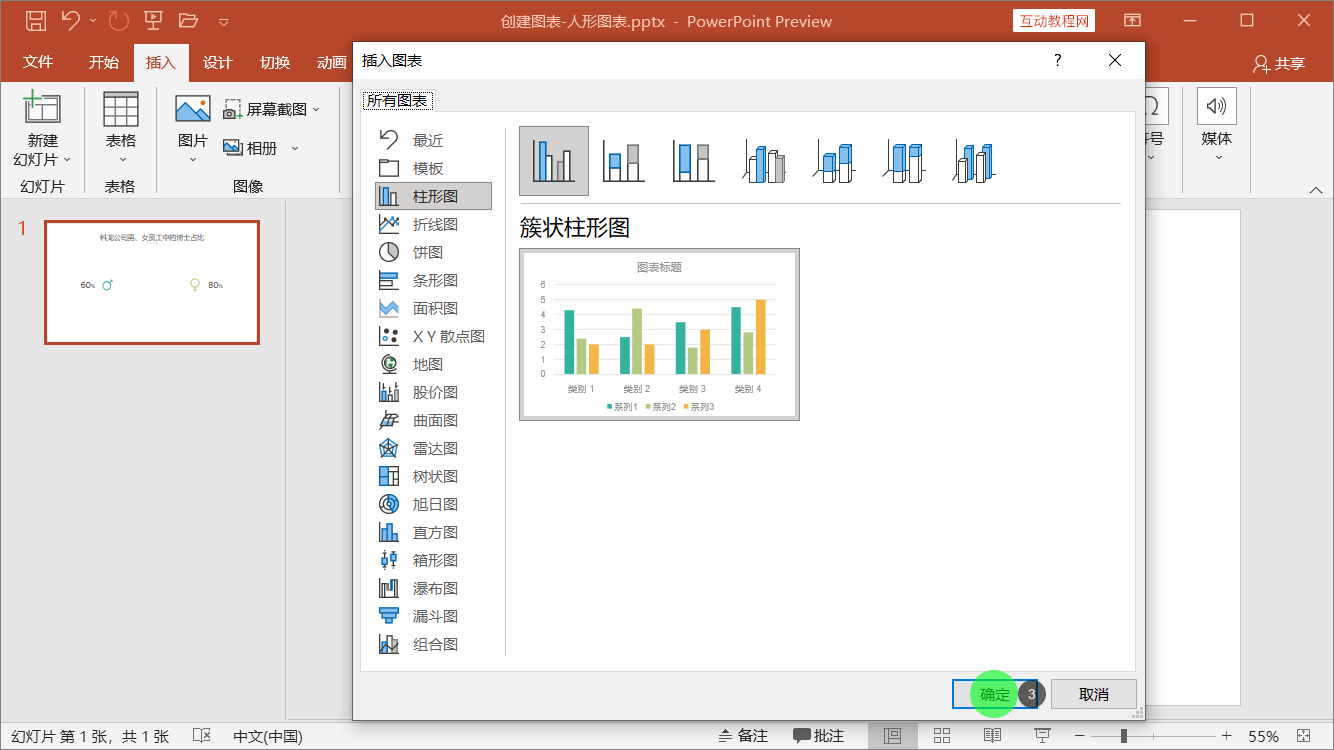The height and width of the screenshot is (750, 1334).
Task: Toggle 批注 comments pane
Action: point(818,736)
